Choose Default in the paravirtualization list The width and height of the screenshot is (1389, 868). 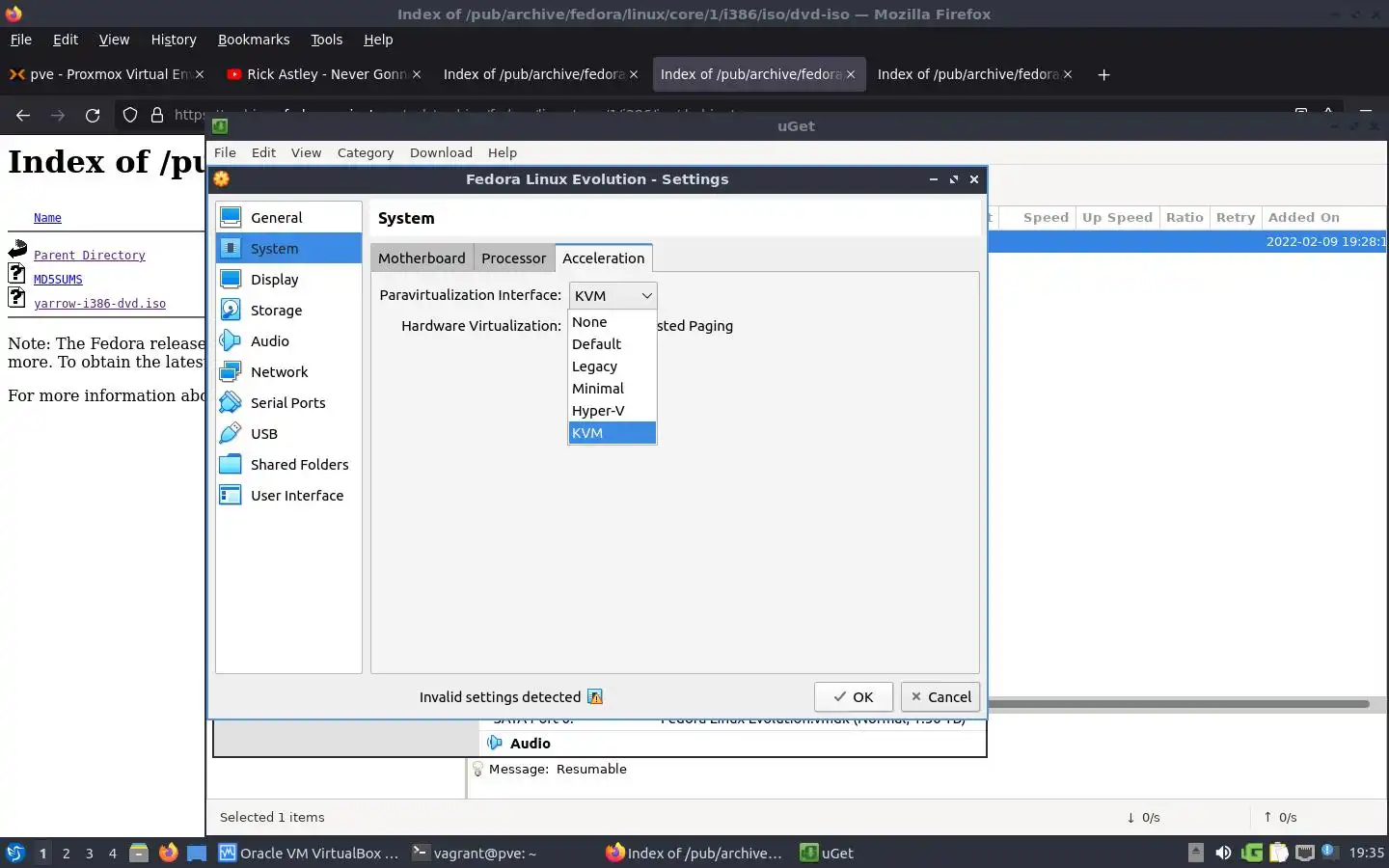point(613,344)
